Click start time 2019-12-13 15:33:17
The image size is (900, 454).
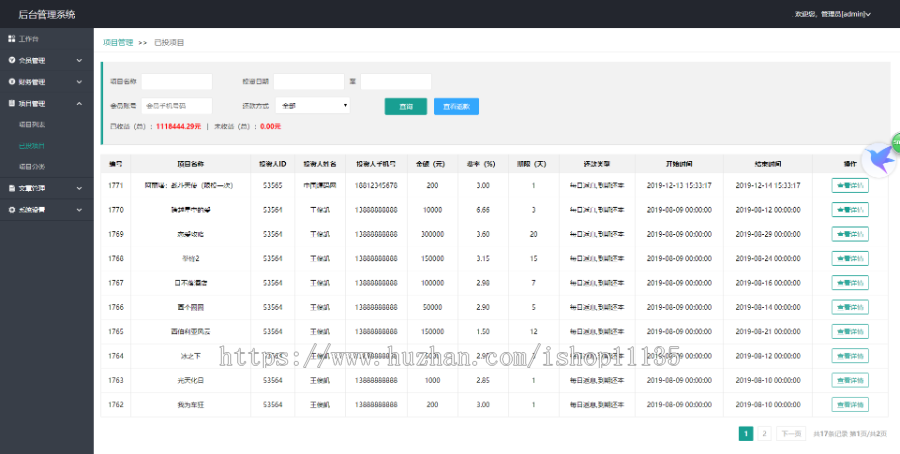coord(679,185)
